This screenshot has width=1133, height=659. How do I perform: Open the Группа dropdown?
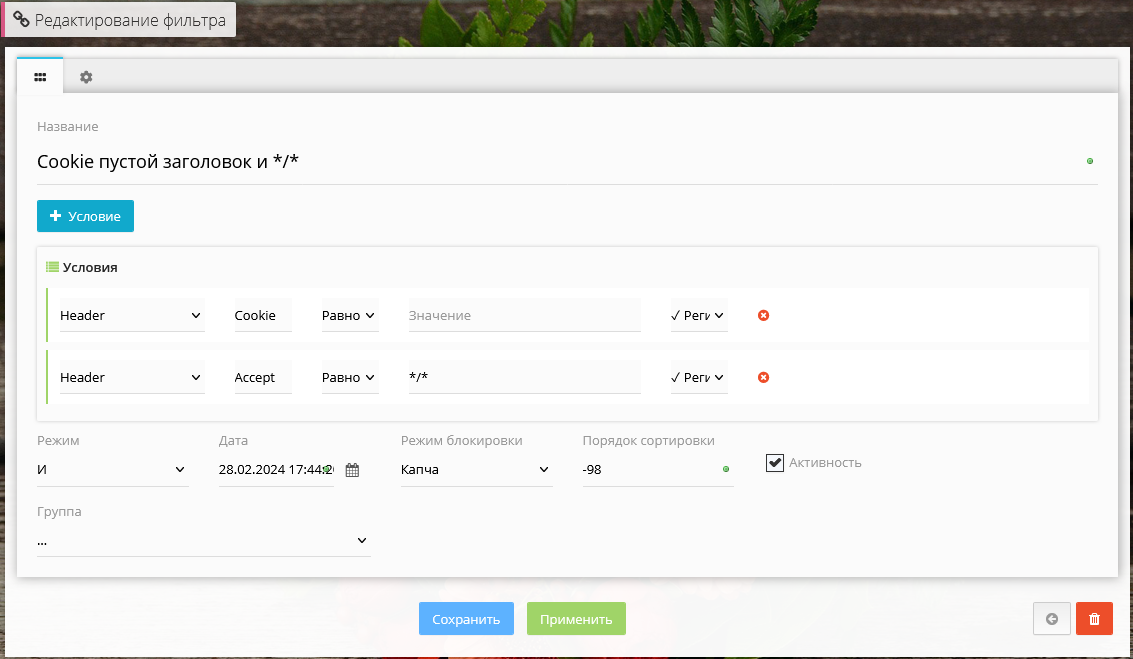(x=203, y=541)
